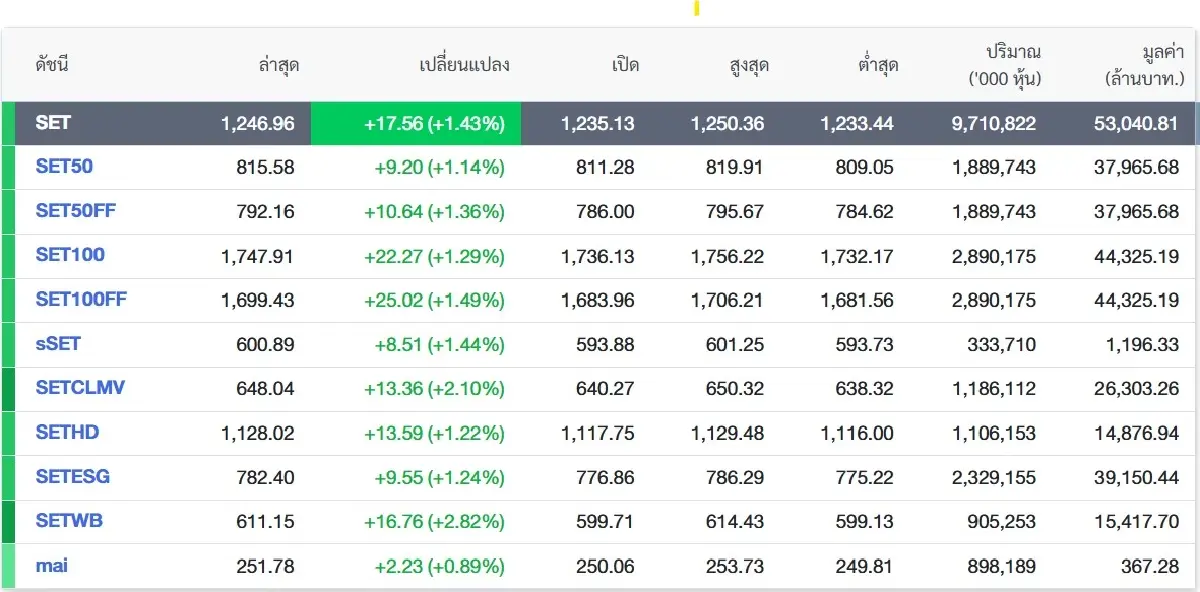Viewport: 1200px width, 592px height.
Task: Open the SETWB index page
Action: pyautogui.click(x=67, y=521)
